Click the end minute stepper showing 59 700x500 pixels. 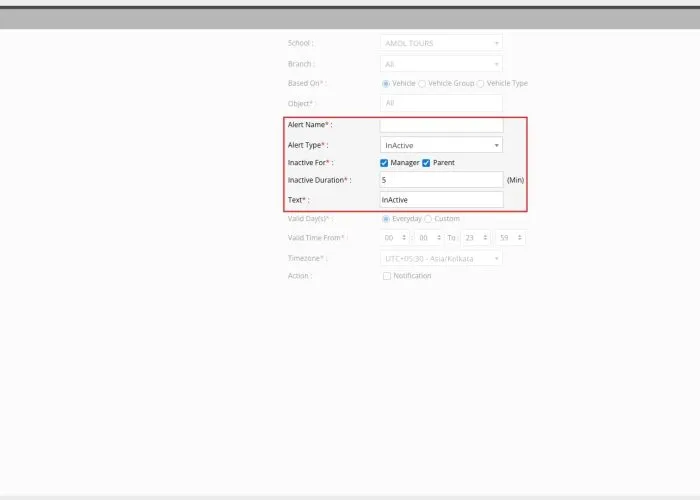pyautogui.click(x=509, y=238)
